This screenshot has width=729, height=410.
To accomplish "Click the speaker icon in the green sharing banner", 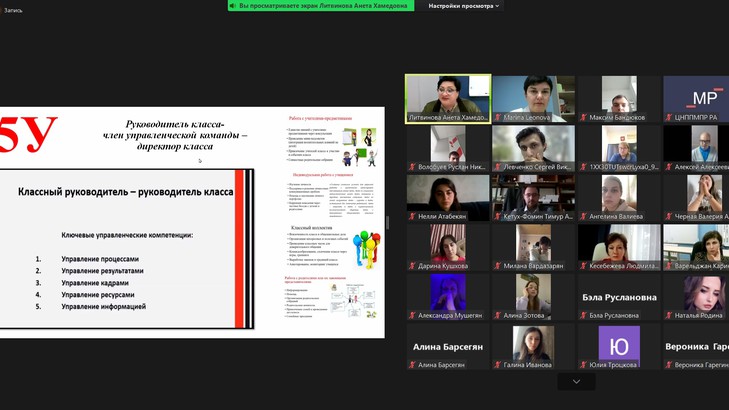I will tap(233, 6).
